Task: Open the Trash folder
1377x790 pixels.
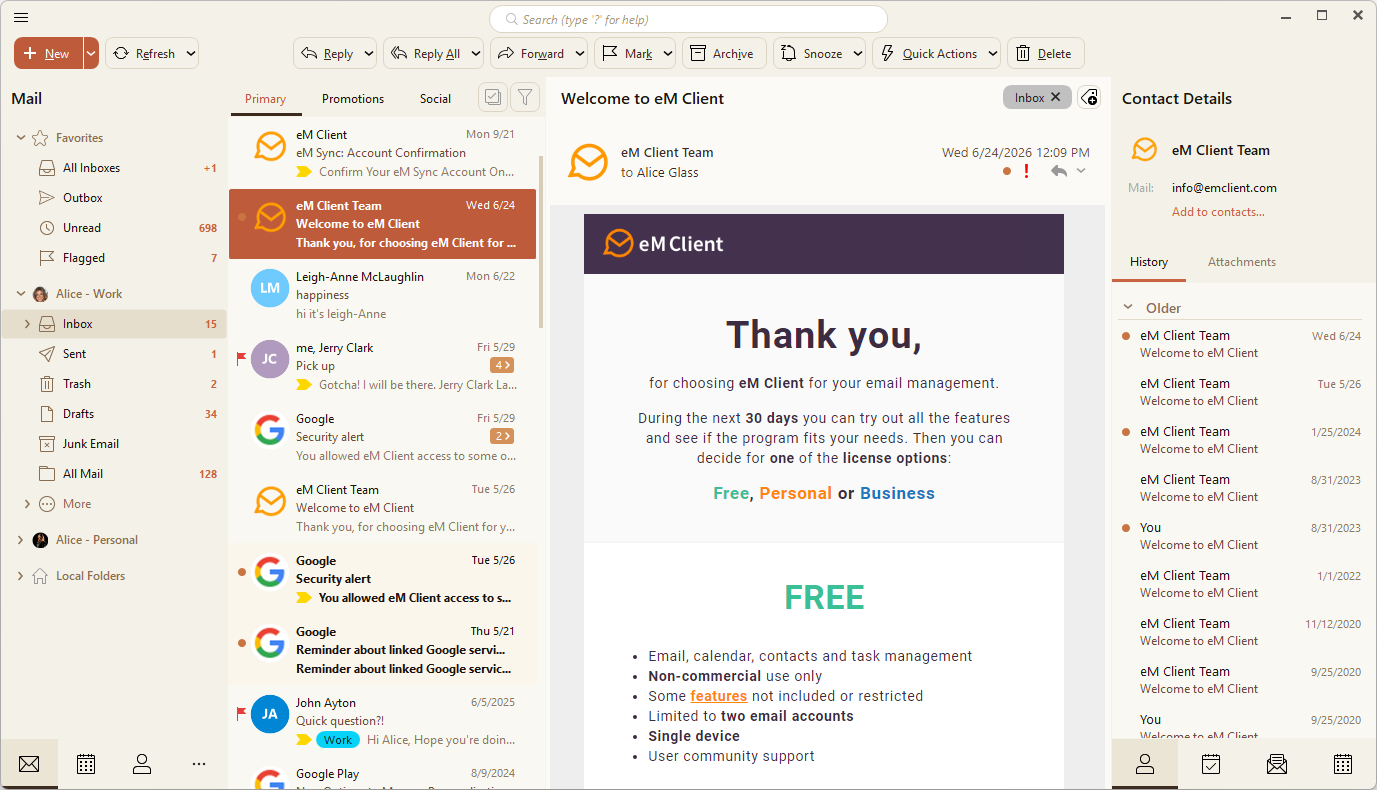Action: click(x=77, y=384)
